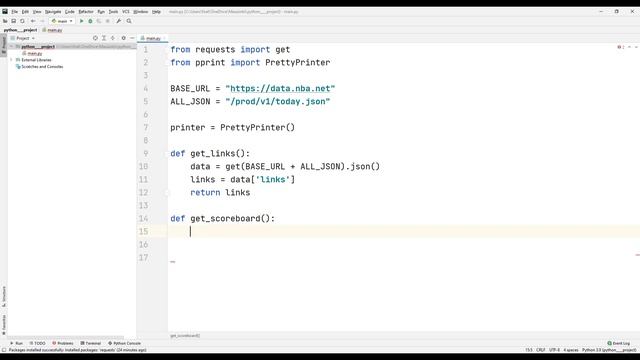
Task: Open the Terminal tool window tab
Action: pyautogui.click(x=91, y=343)
